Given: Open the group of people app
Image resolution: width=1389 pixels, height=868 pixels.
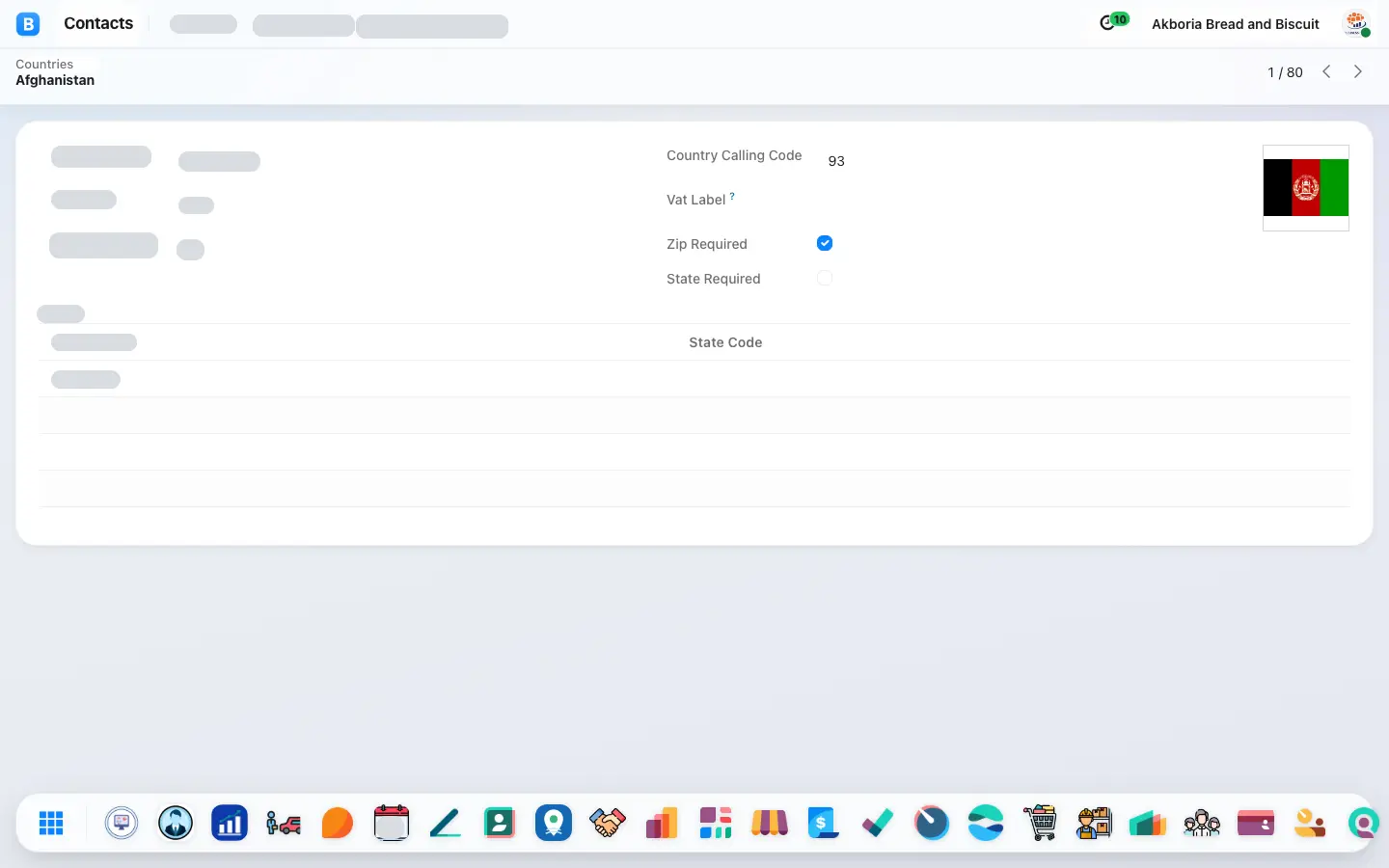Looking at the screenshot, I should coord(1202,823).
